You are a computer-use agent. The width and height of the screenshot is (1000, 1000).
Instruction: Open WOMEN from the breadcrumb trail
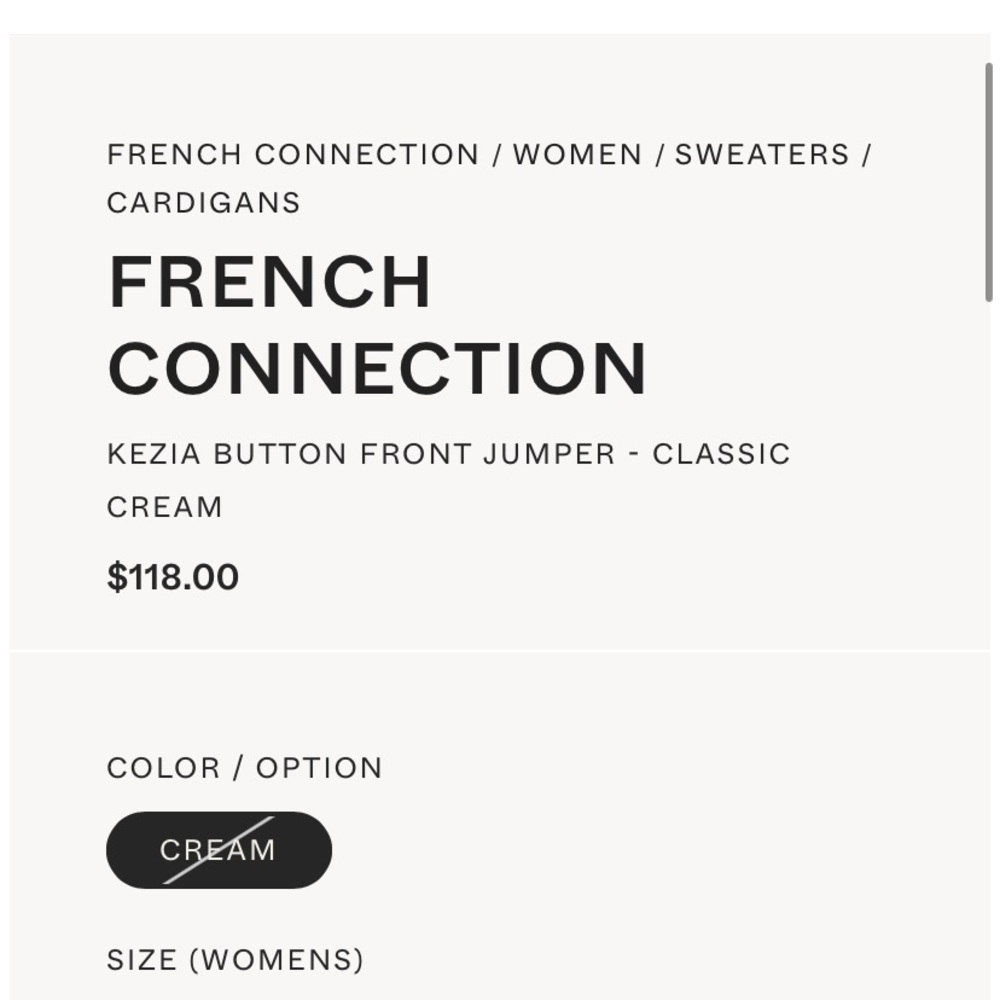click(577, 154)
